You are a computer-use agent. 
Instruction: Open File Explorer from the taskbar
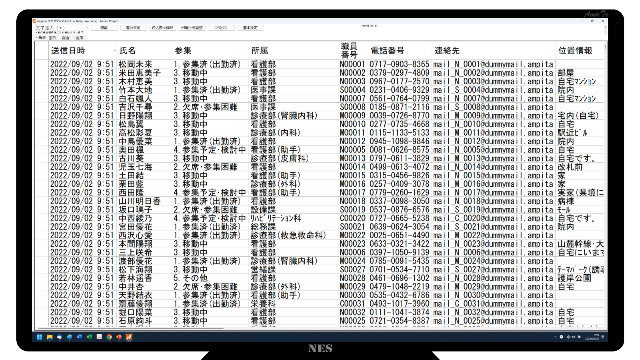[49, 337]
